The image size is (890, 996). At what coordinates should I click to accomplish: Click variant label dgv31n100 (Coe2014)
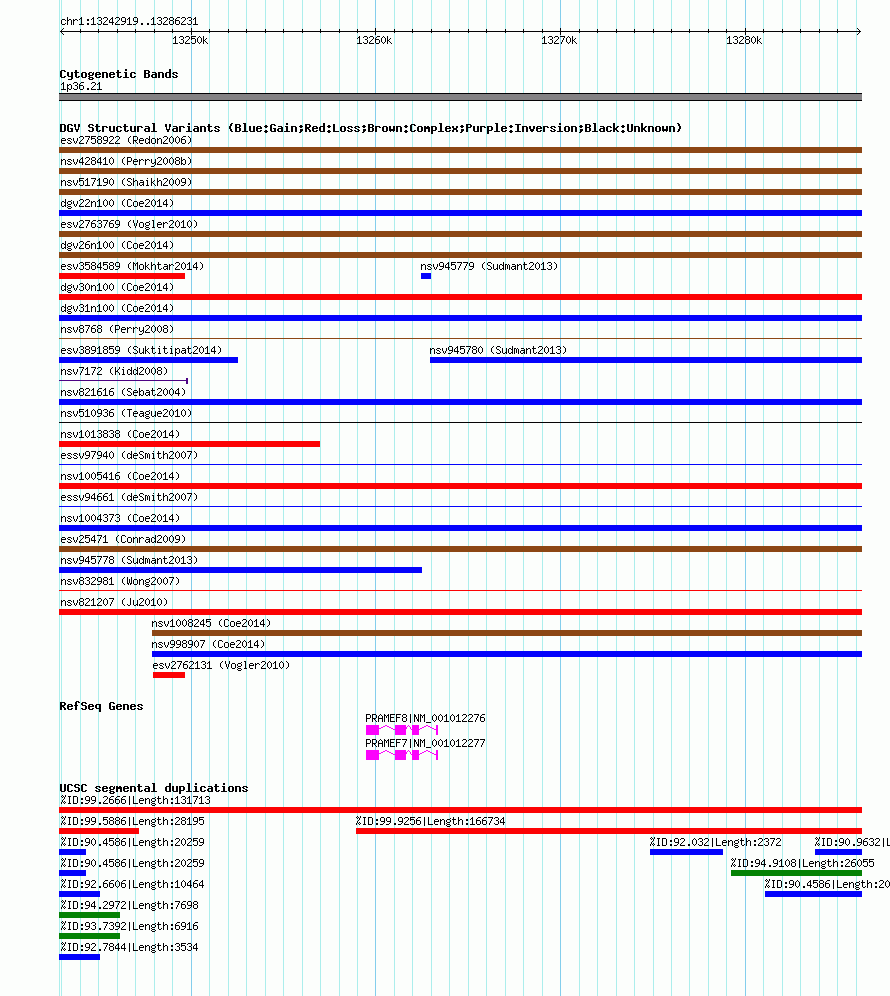click(x=117, y=308)
